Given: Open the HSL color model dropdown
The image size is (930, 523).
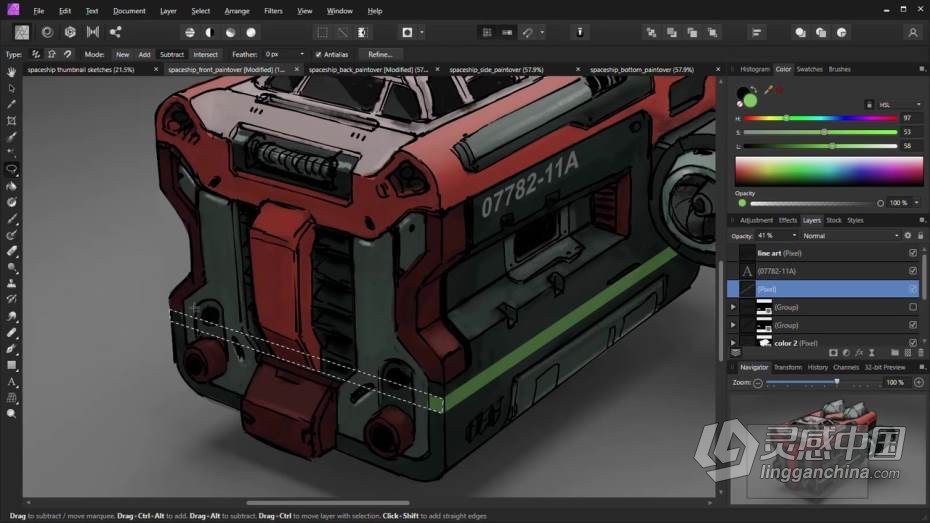Looking at the screenshot, I should pos(900,104).
